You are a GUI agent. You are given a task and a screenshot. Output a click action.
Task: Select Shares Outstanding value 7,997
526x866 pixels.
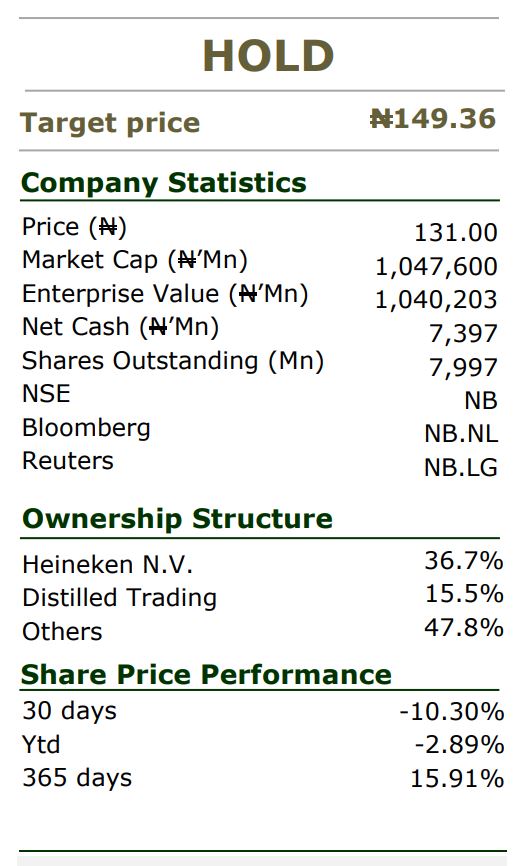tap(464, 367)
